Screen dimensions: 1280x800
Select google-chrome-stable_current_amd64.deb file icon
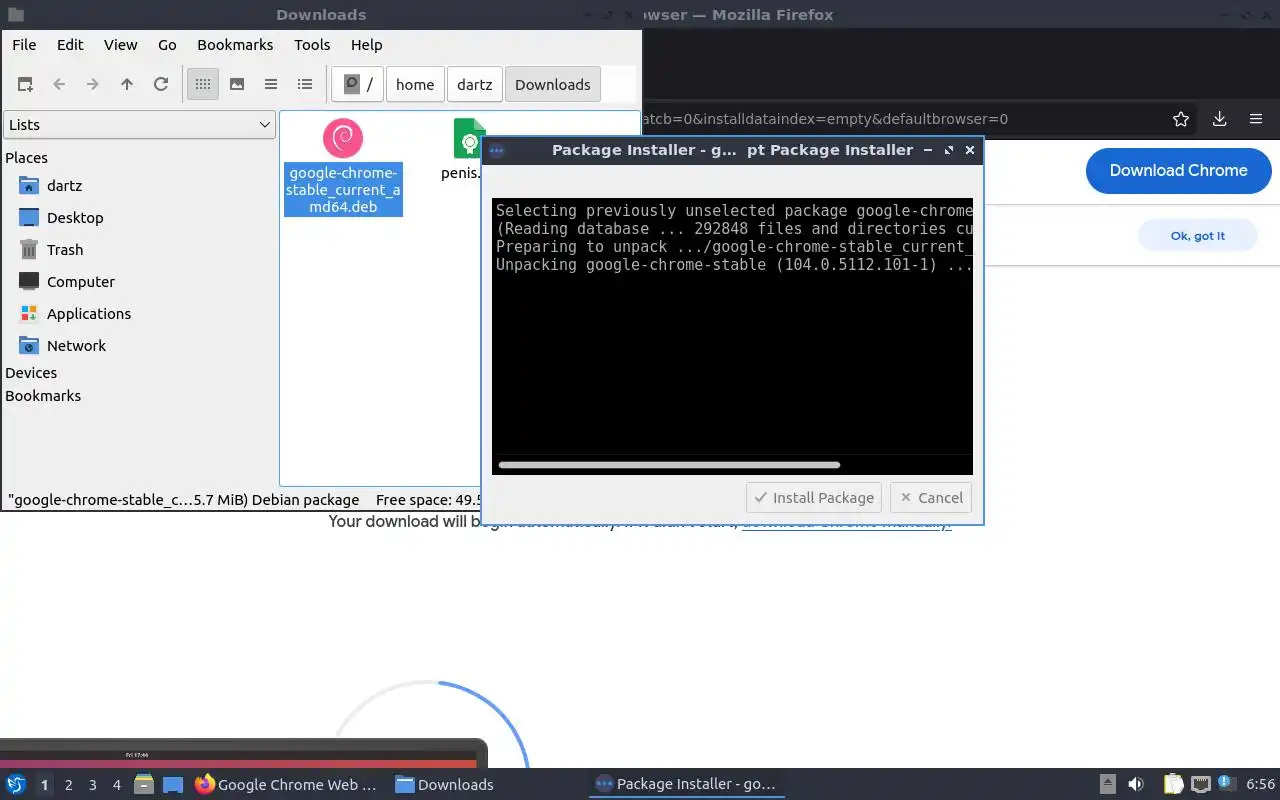click(x=343, y=138)
